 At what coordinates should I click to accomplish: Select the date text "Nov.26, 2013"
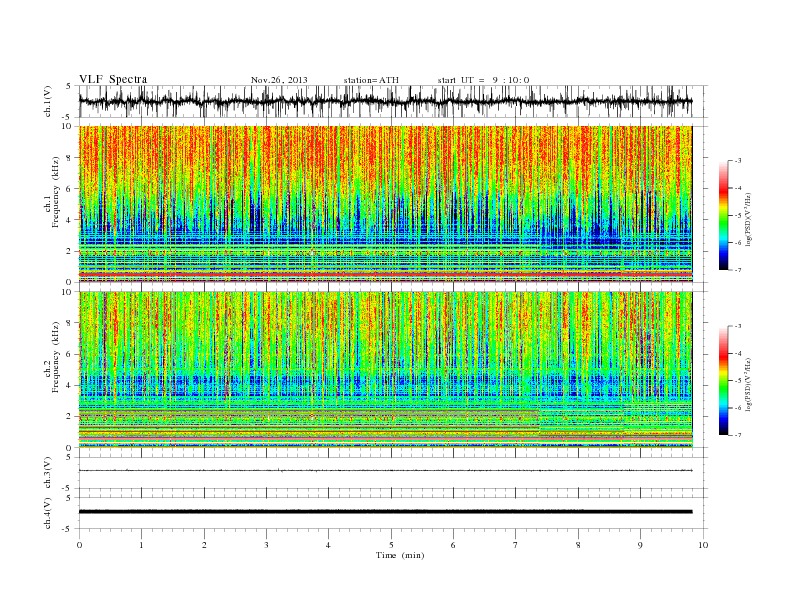279,80
